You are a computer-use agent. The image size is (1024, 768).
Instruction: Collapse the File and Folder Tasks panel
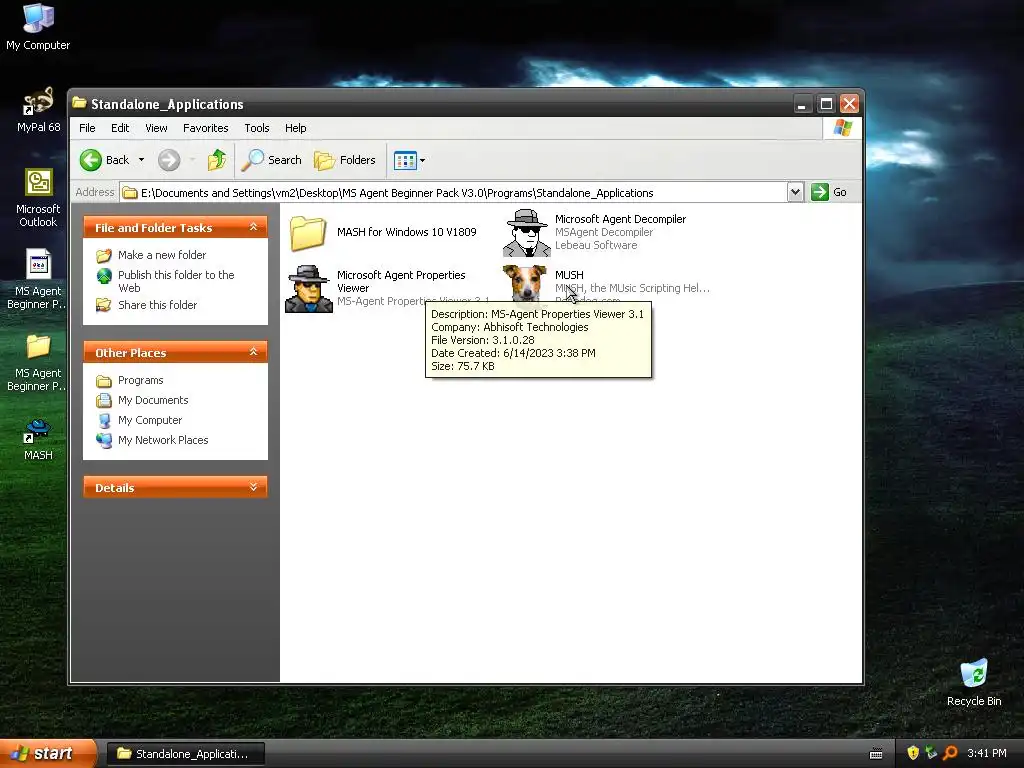(x=253, y=227)
